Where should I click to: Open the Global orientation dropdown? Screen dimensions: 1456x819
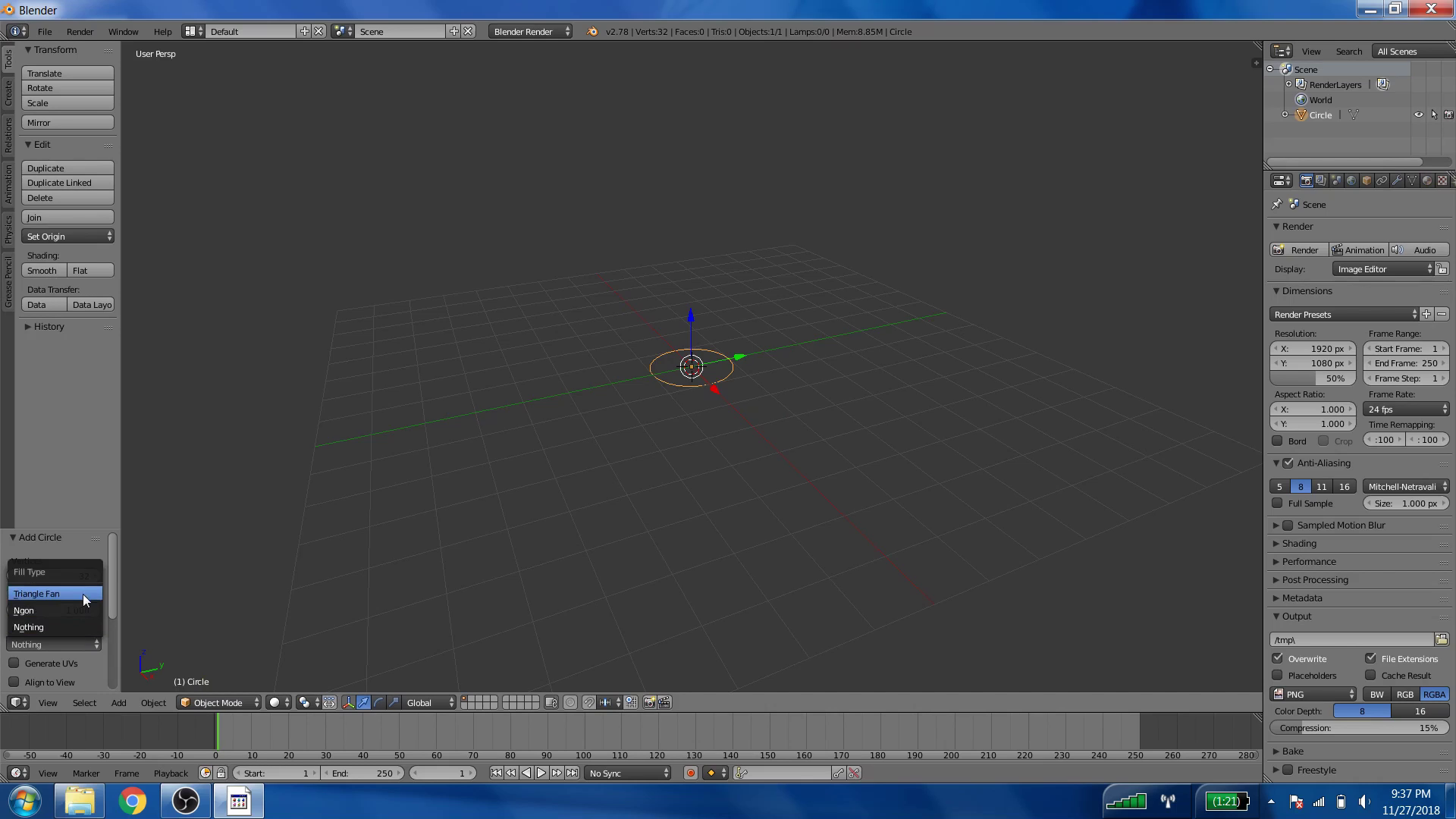coord(429,702)
